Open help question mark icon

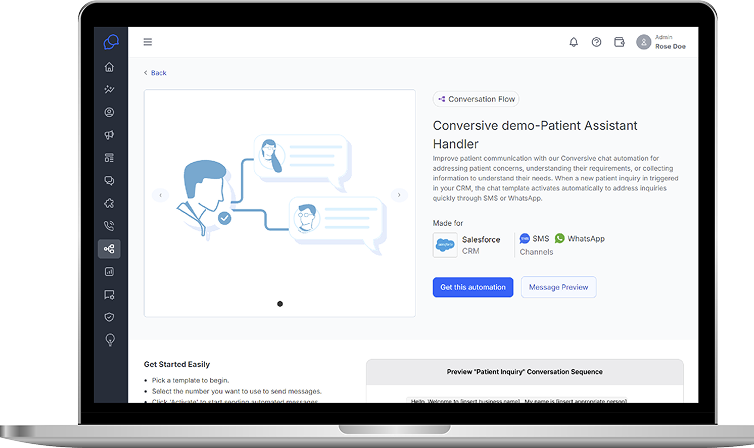(x=596, y=42)
